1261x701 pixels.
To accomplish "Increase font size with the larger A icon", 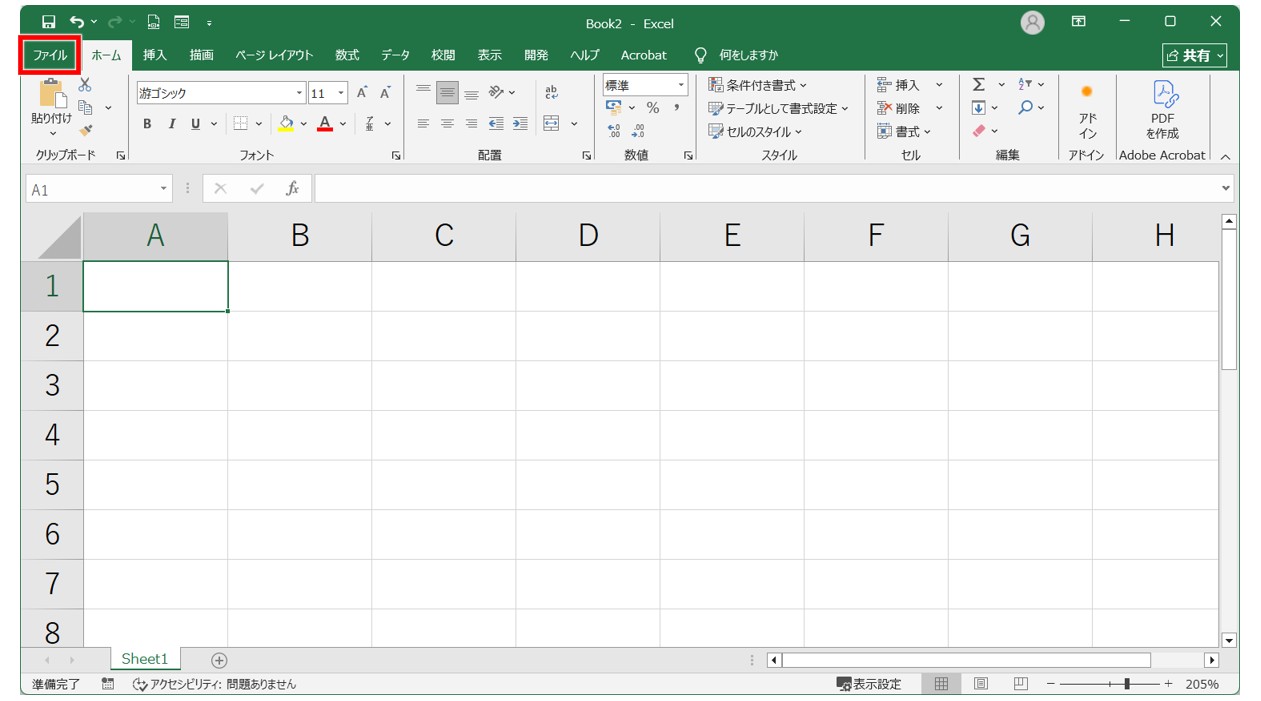I will 362,93.
